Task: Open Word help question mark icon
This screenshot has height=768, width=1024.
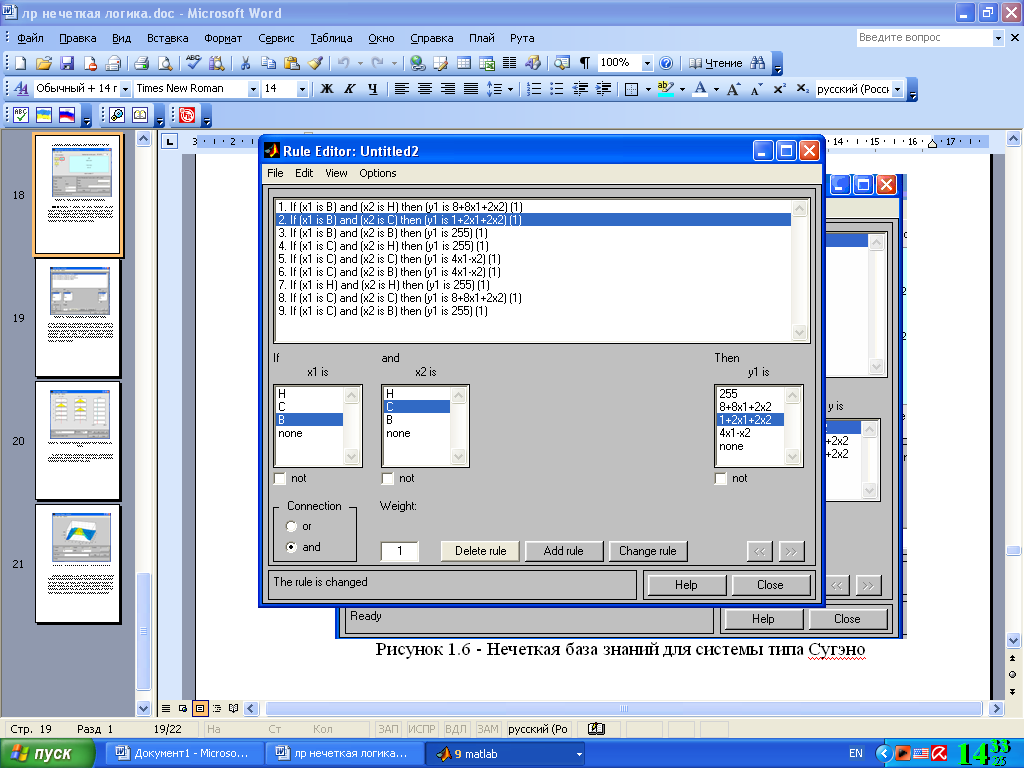Action: [665, 63]
